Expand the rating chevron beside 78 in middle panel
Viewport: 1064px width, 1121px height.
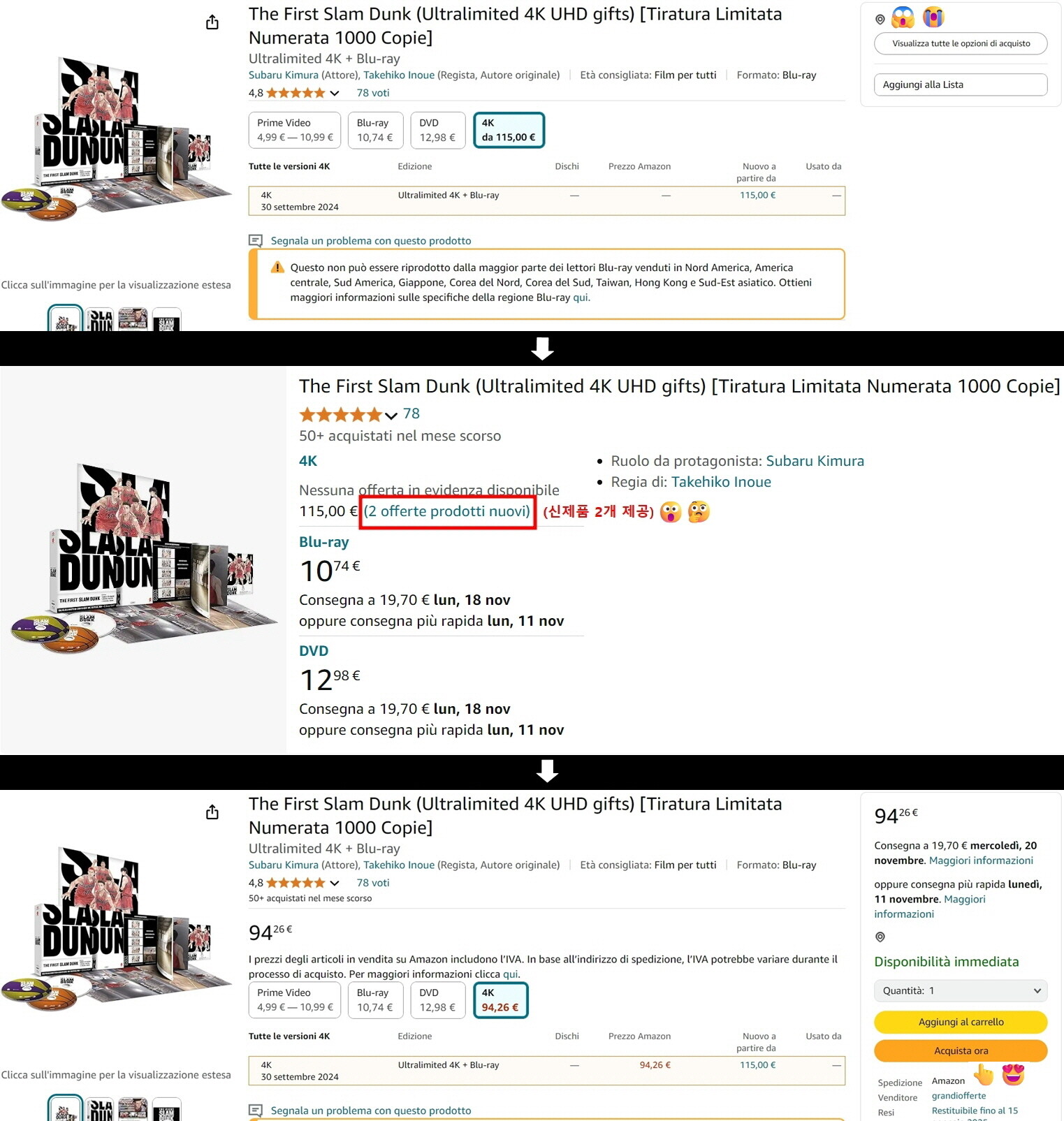(391, 416)
